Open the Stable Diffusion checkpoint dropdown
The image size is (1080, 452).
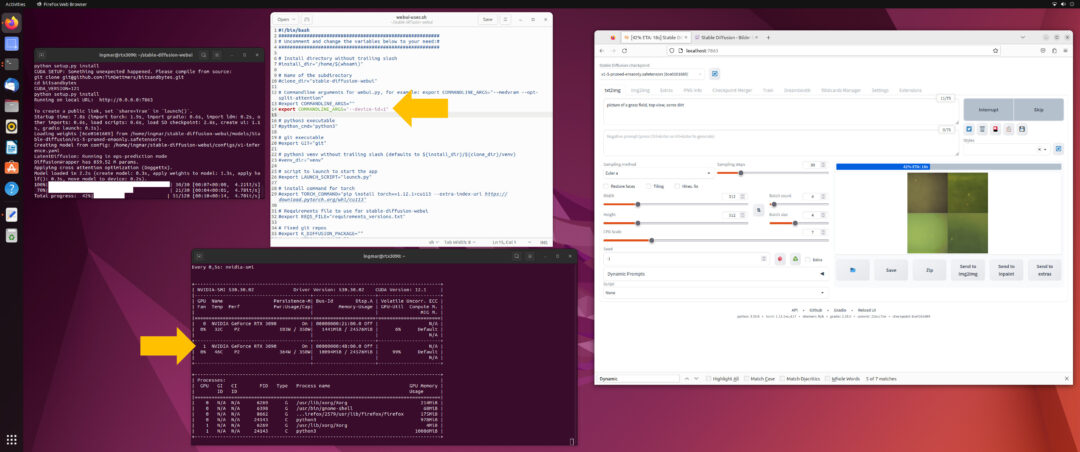(652, 74)
